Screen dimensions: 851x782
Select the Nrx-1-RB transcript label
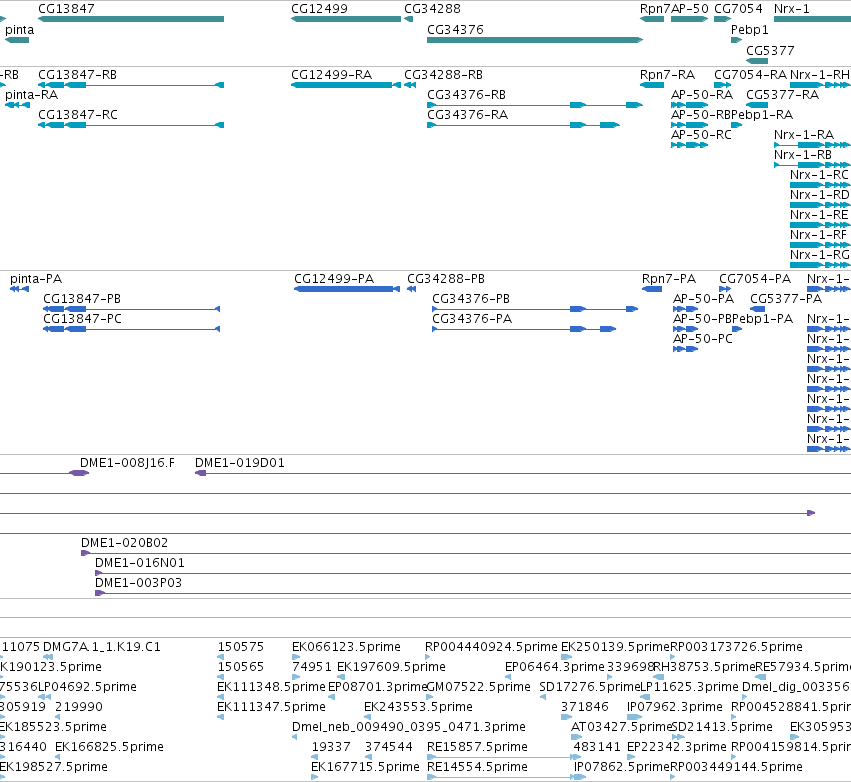803,155
